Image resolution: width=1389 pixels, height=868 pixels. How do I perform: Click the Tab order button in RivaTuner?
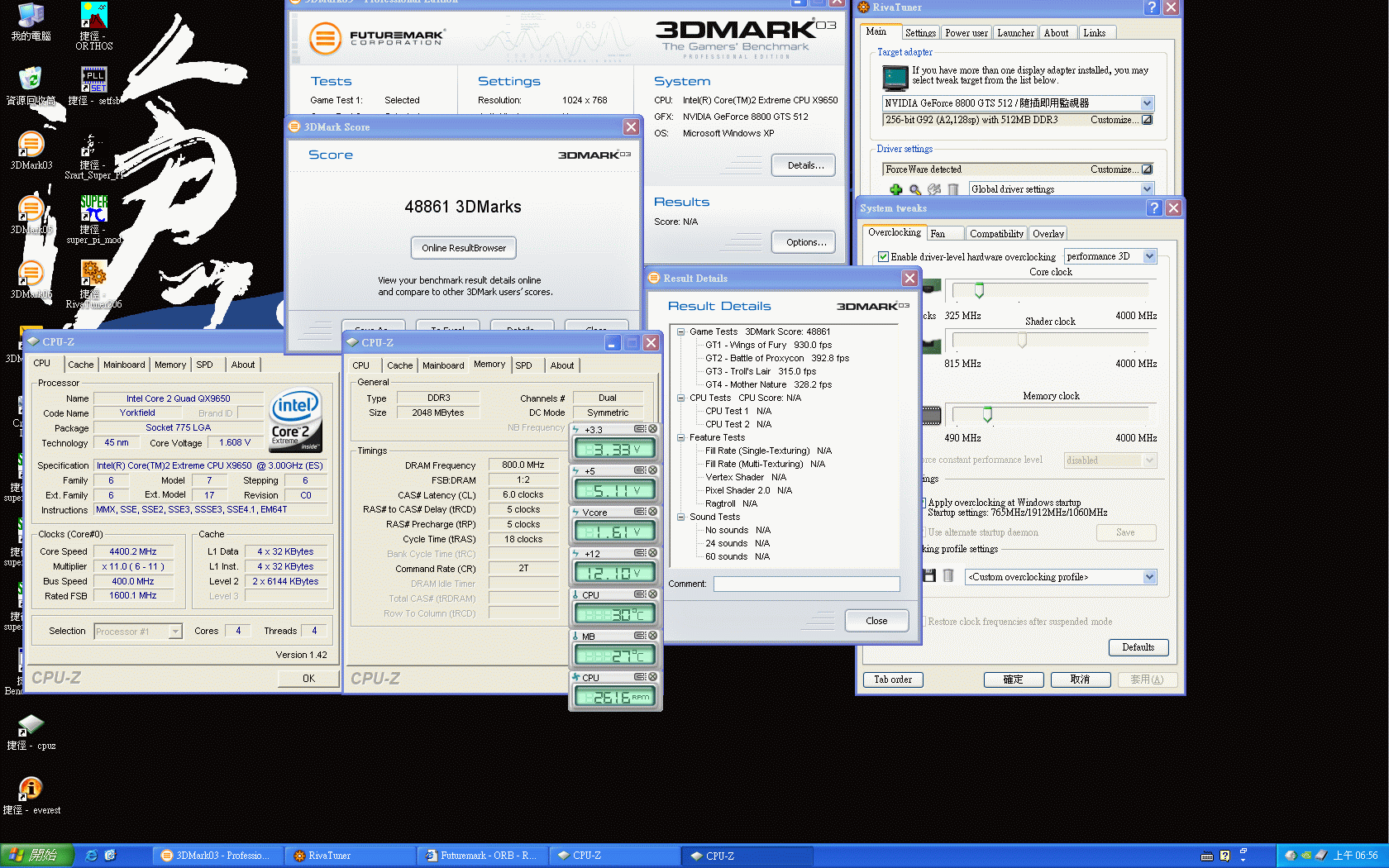click(893, 680)
